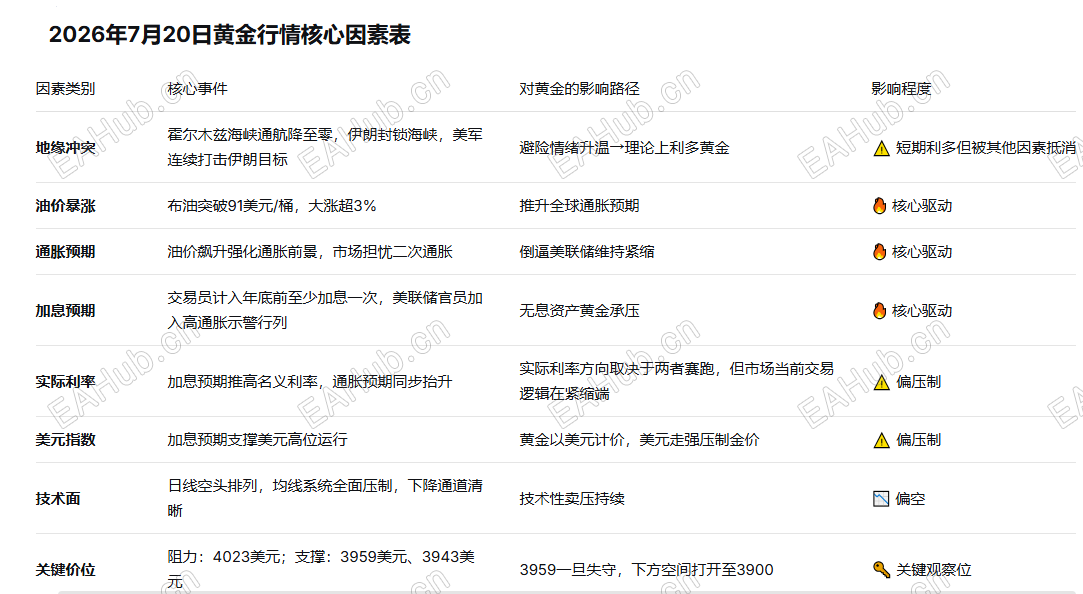Click warning icon in 实际利率 row
The height and width of the screenshot is (594, 1083).
click(x=881, y=383)
